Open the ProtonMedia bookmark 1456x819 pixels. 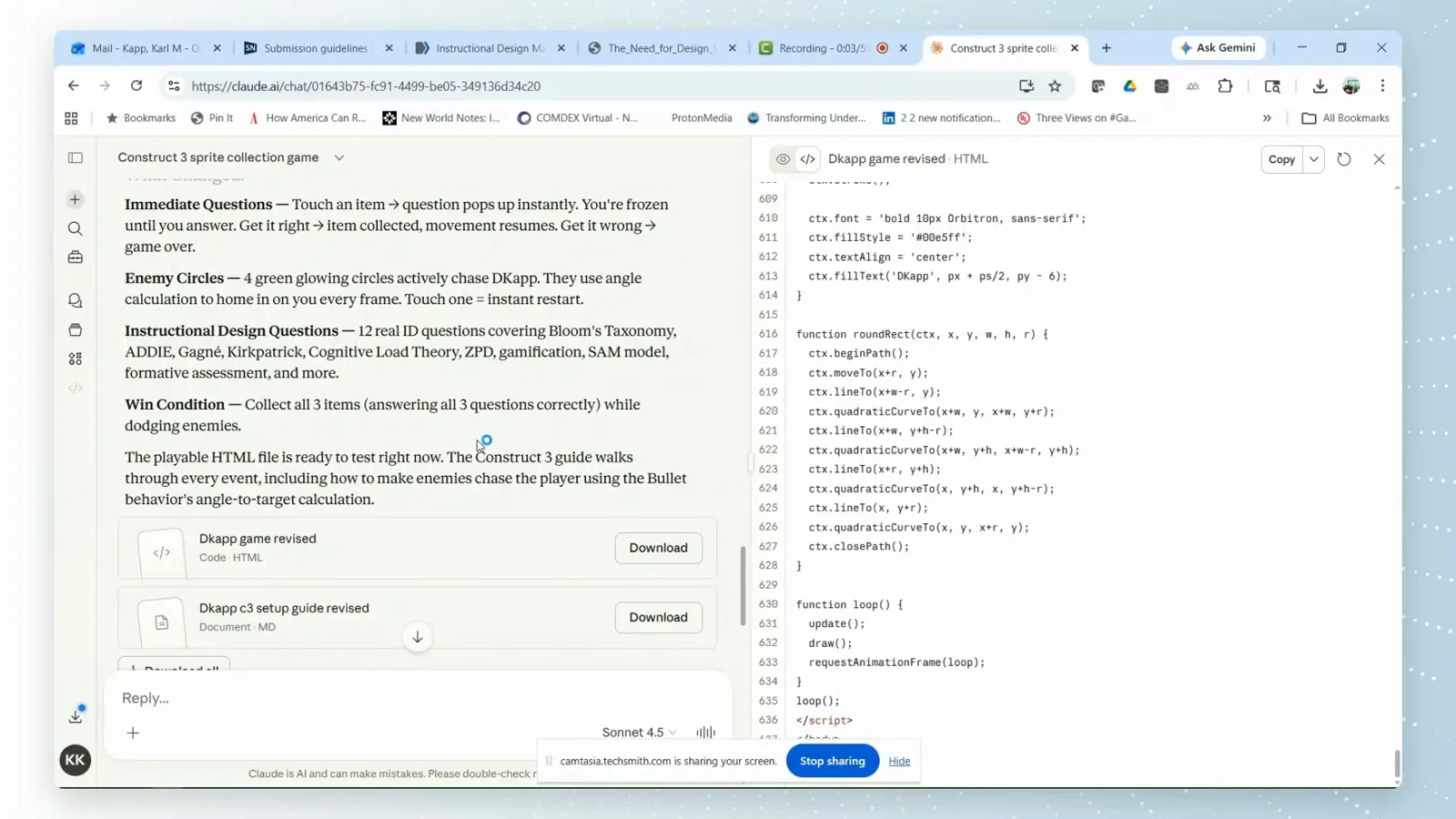[702, 118]
